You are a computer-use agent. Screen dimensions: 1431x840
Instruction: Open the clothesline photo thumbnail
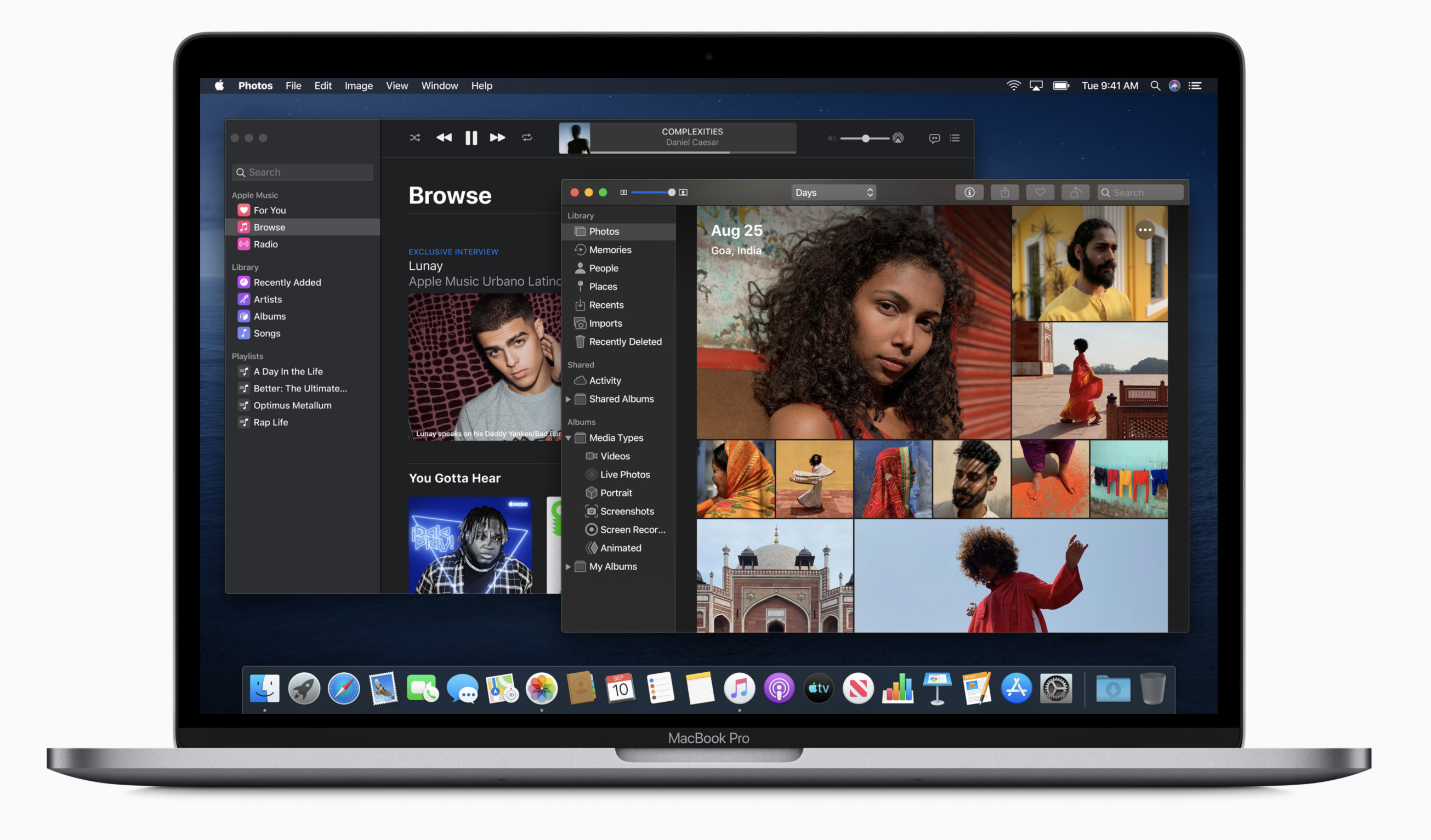(x=1129, y=479)
